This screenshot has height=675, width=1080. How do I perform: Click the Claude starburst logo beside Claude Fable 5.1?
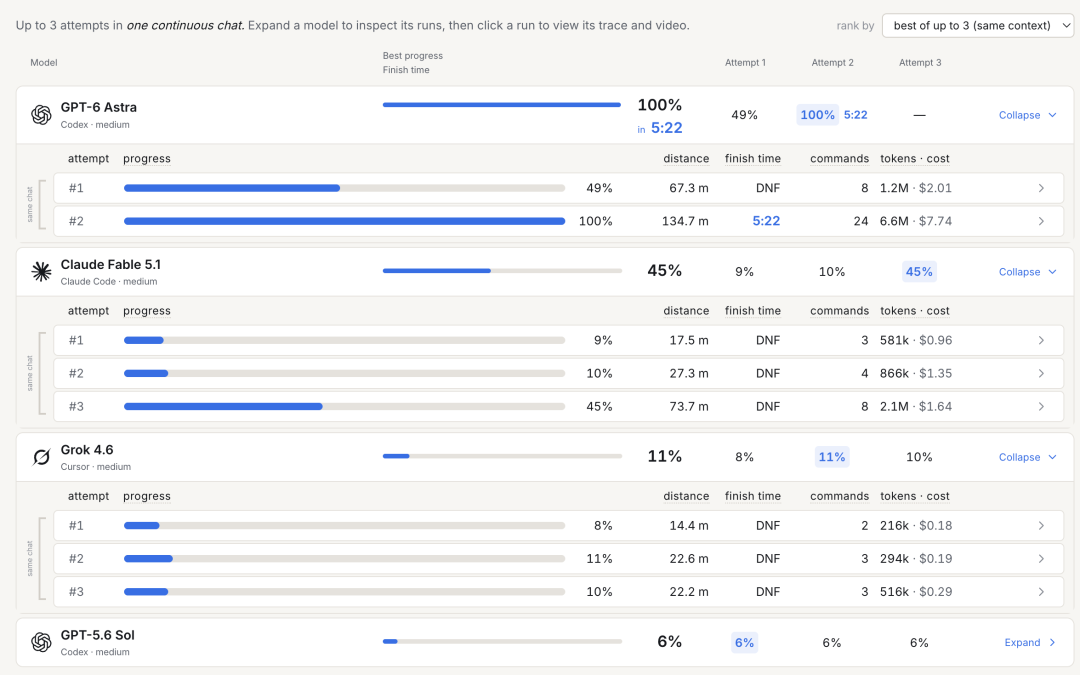click(41, 272)
